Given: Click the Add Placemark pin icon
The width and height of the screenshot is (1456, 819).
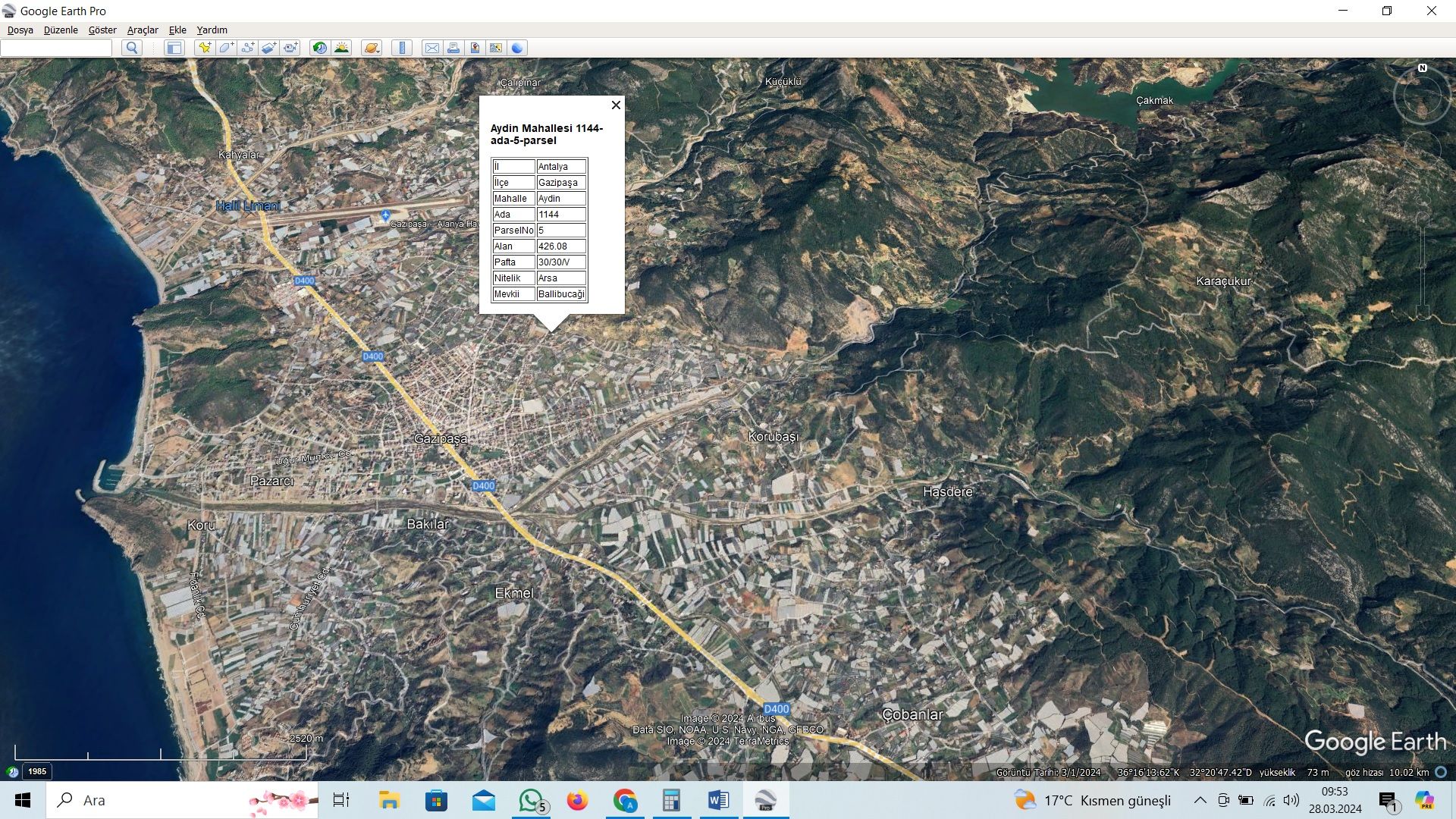Looking at the screenshot, I should tap(204, 48).
